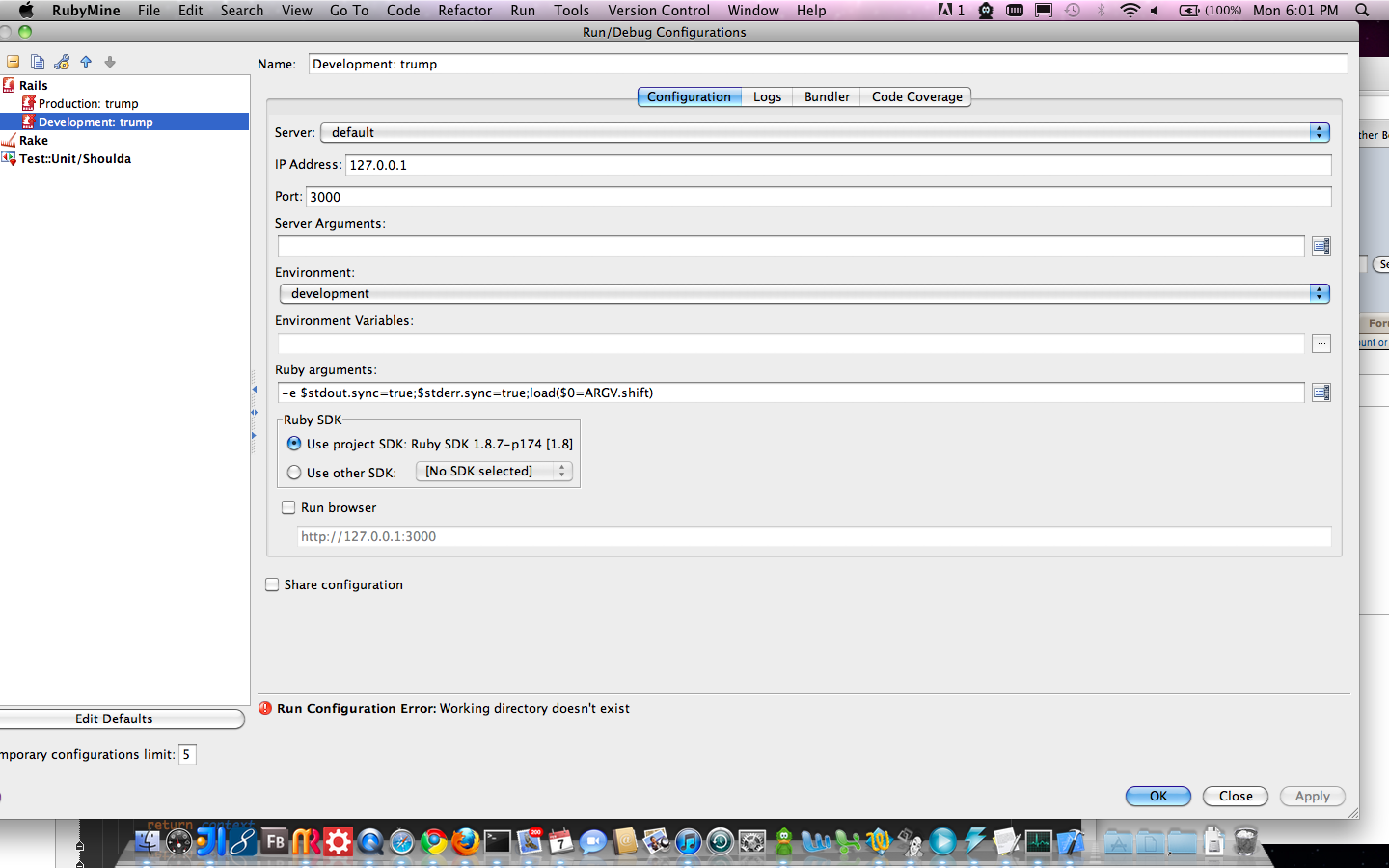
Task: Open the Ruby arguments expand editor icon
Action: click(1321, 393)
